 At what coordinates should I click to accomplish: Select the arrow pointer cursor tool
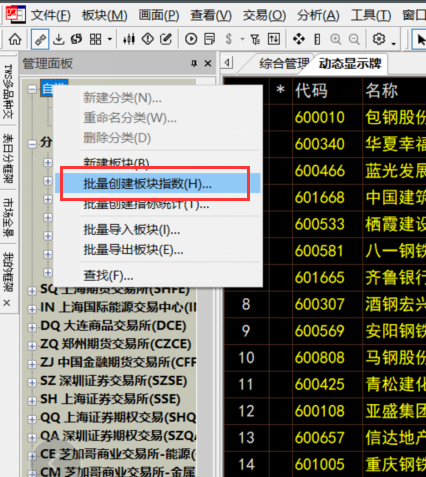[419, 39]
